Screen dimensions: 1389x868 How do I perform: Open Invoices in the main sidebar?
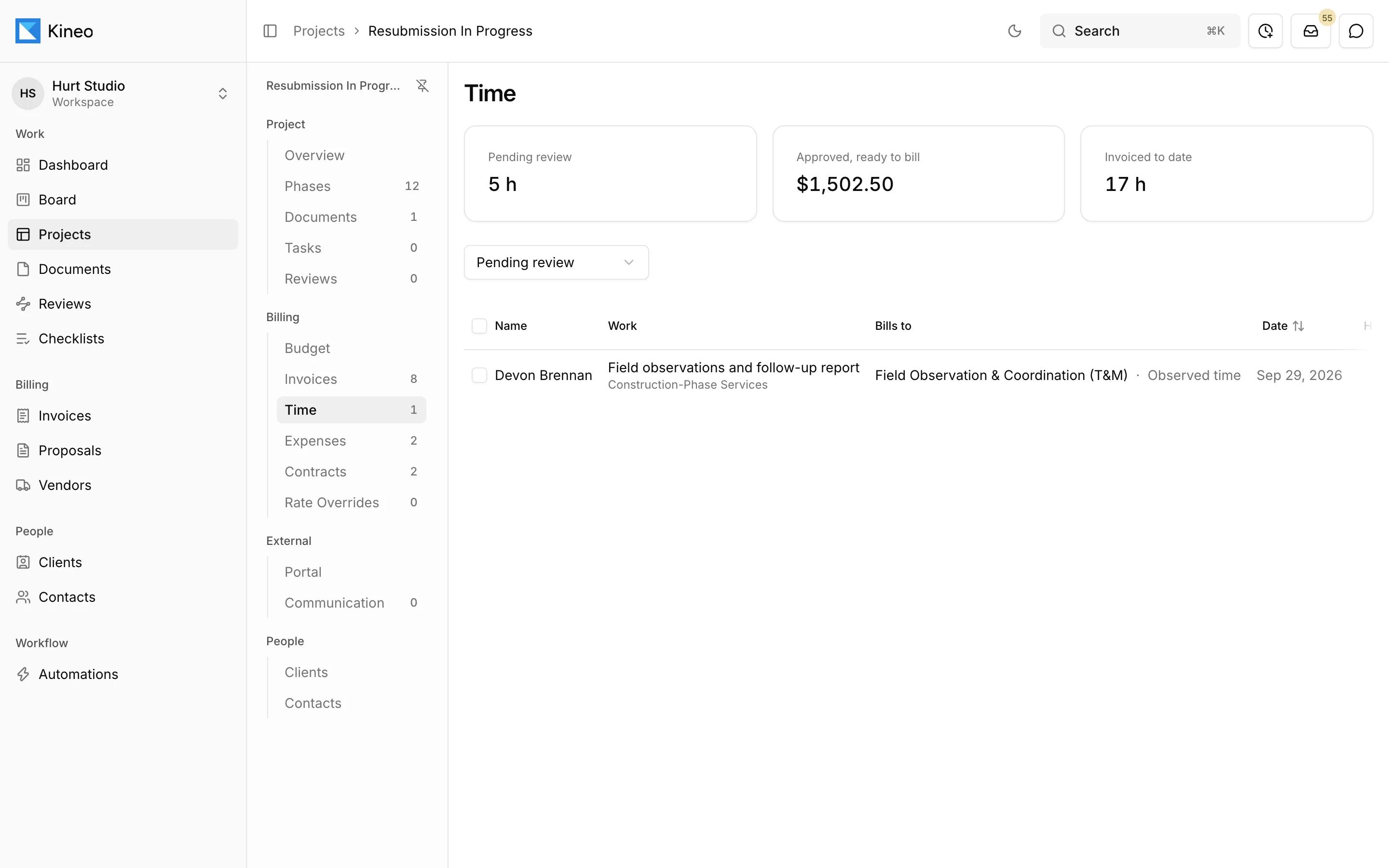[123, 416]
